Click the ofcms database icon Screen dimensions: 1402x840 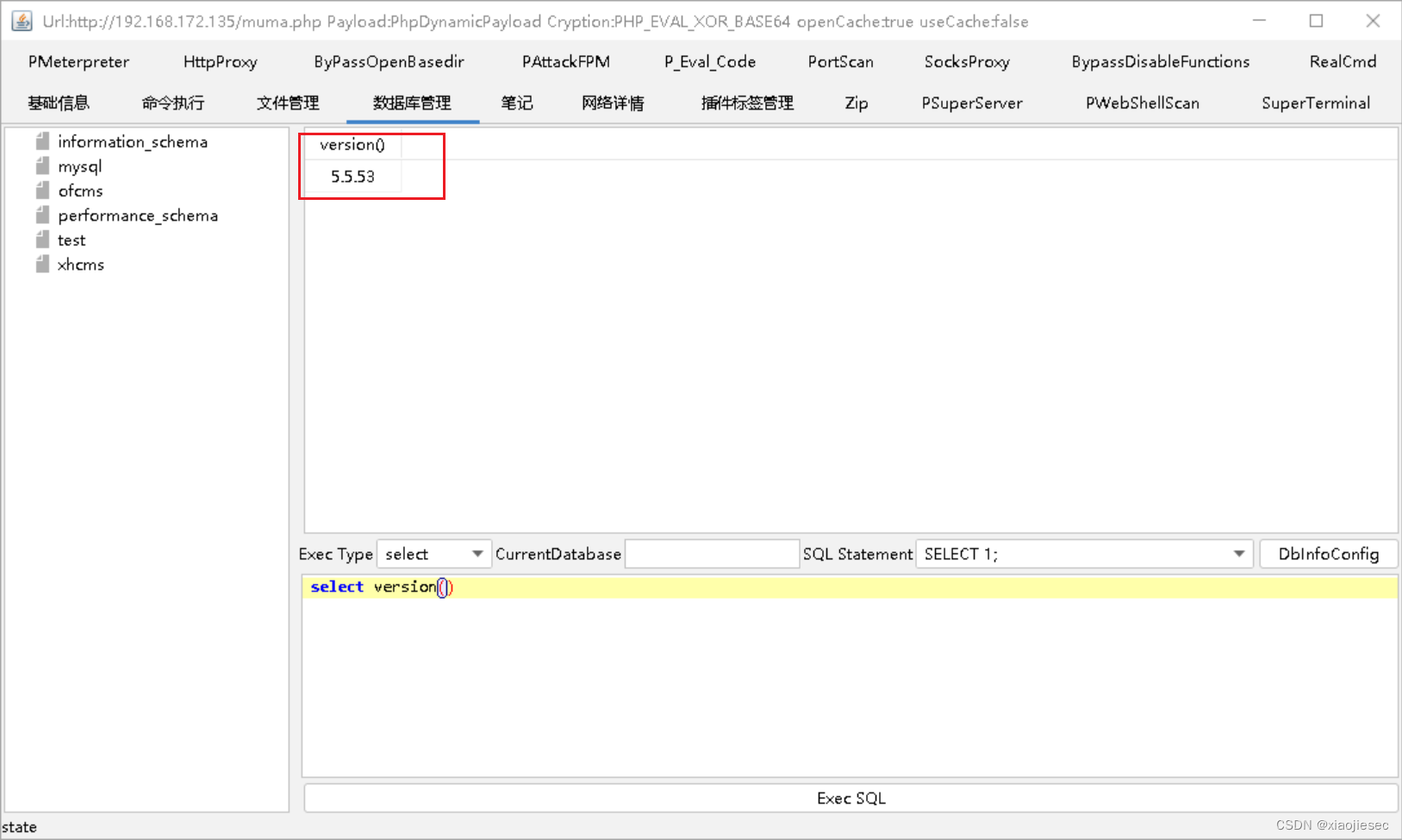tap(42, 190)
